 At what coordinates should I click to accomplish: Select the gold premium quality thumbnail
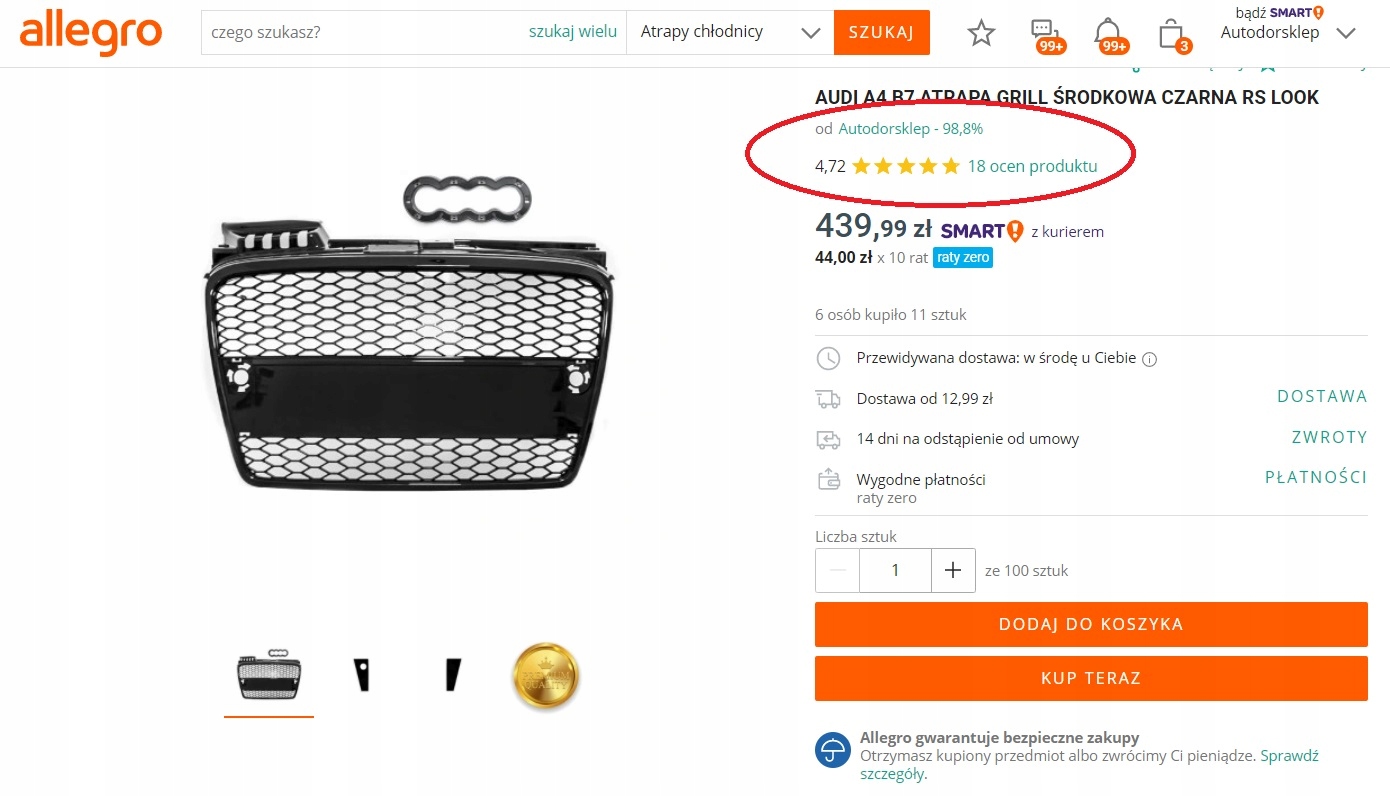pos(545,677)
